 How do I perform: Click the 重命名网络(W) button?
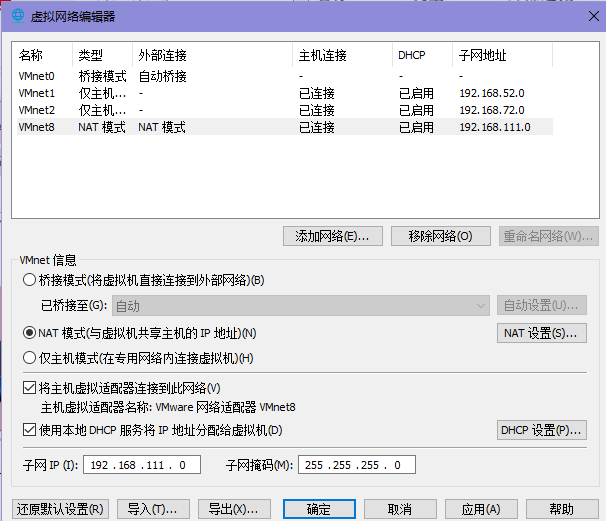point(548,236)
